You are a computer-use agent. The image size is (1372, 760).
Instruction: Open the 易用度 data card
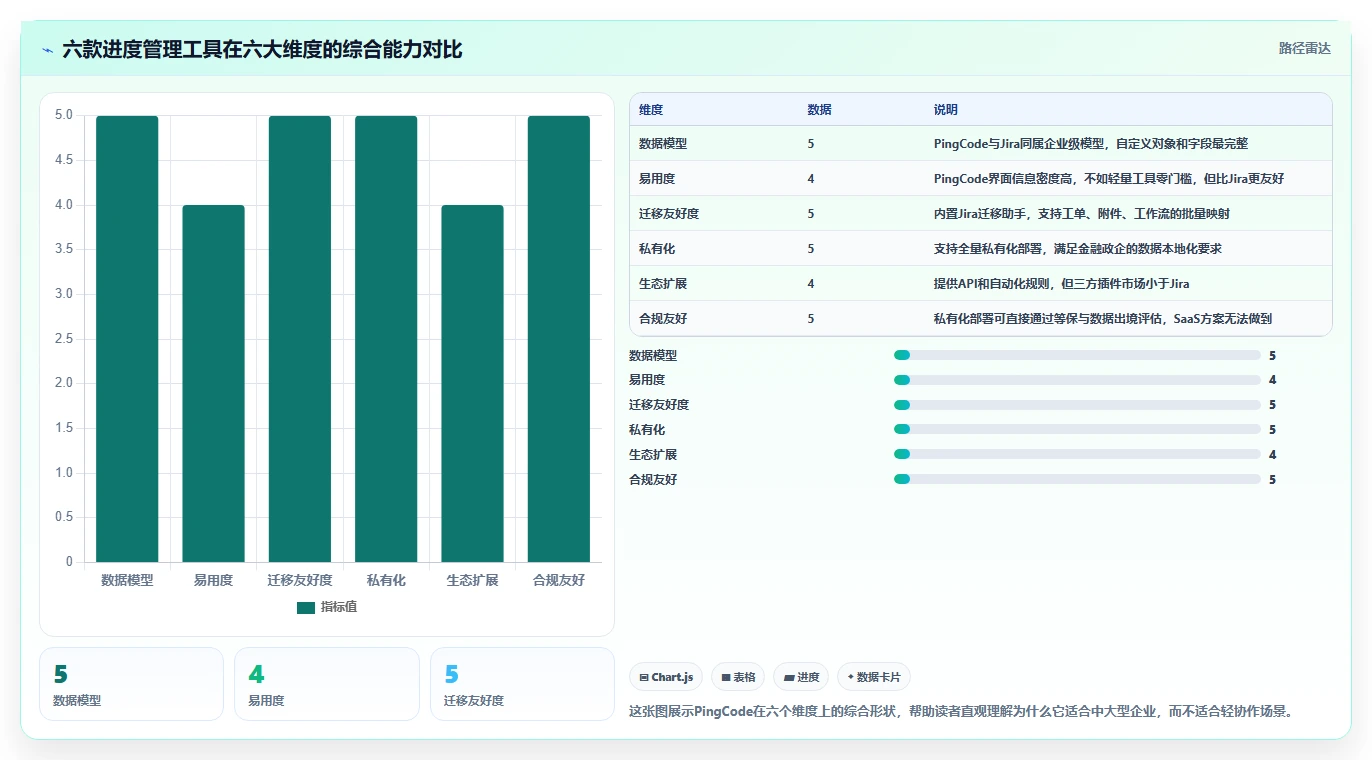coord(326,684)
